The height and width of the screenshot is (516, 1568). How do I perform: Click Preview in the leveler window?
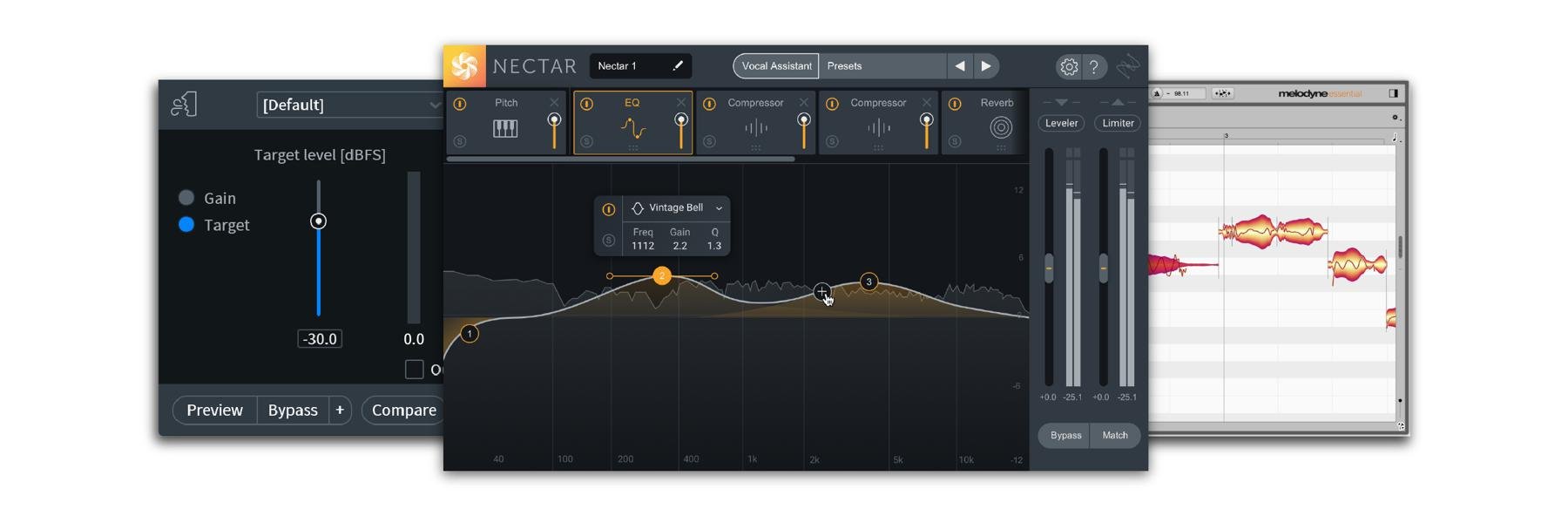(x=214, y=411)
